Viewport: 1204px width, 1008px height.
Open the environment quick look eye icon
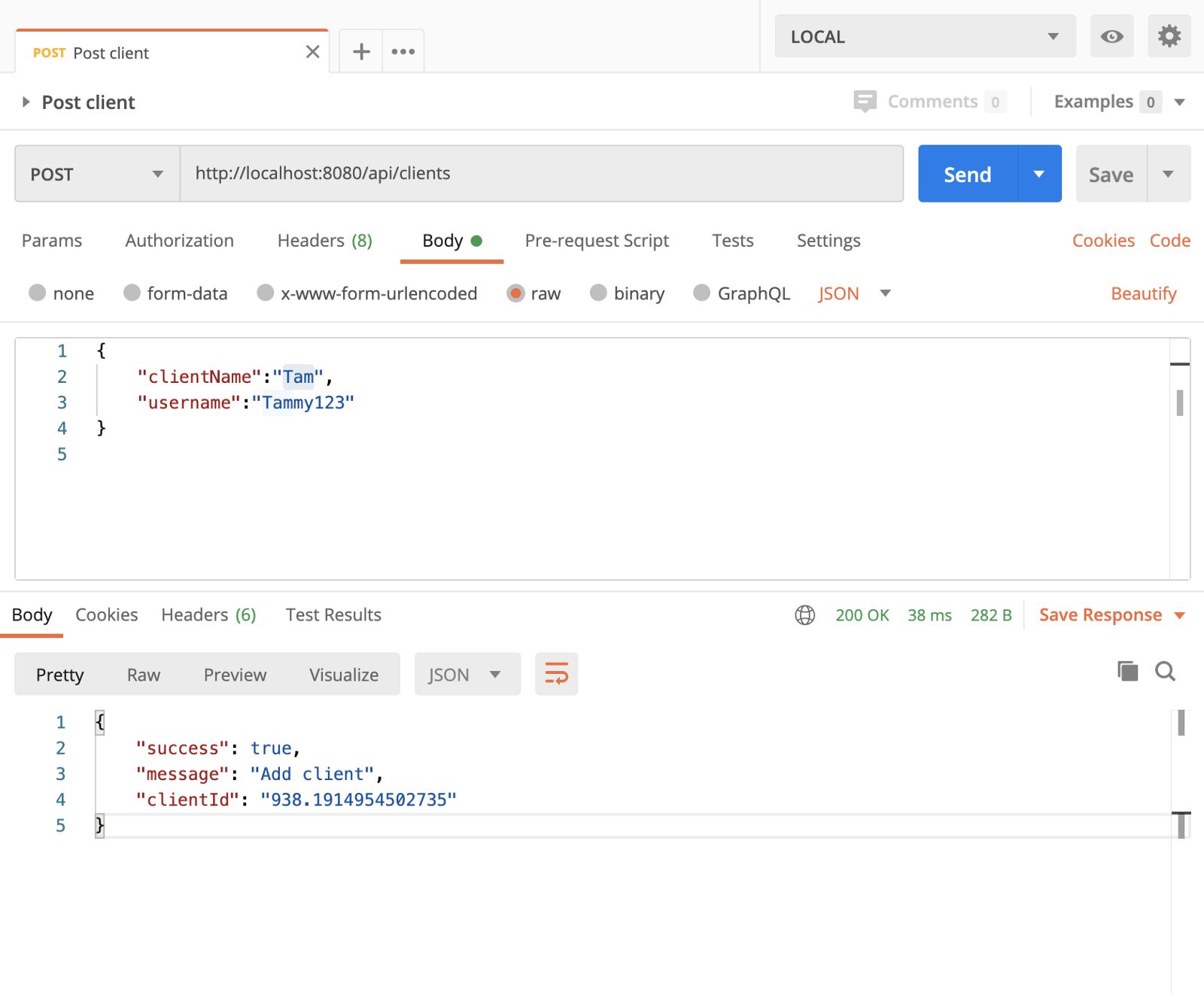point(1111,35)
